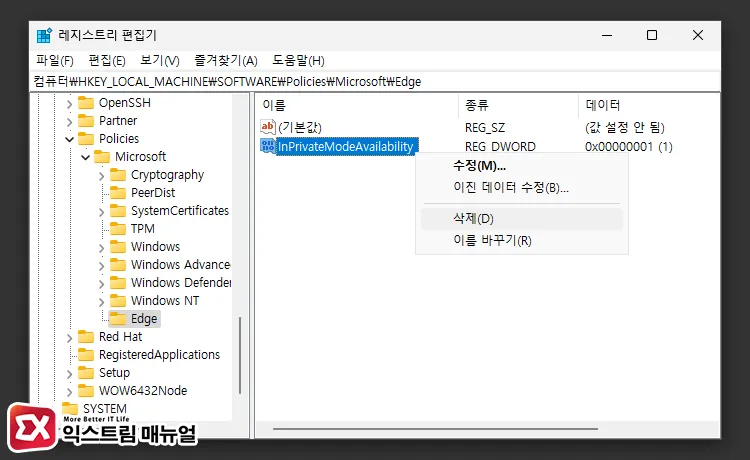
Task: Open the 편집(E) menu
Action: [107, 61]
